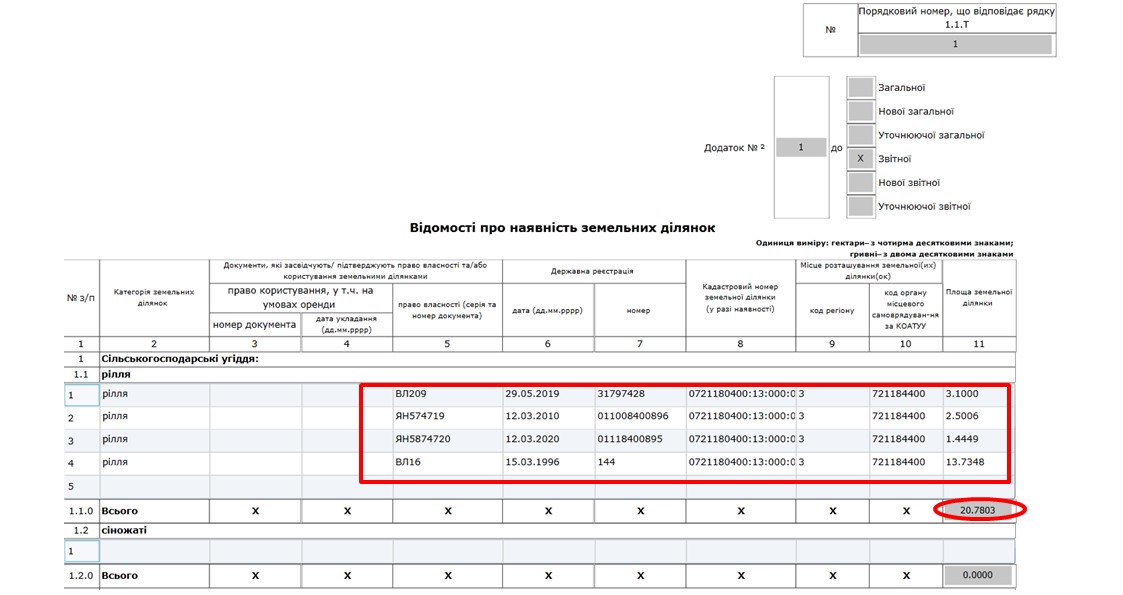Tick the Нової загальної checkbox
The height and width of the screenshot is (595, 1123).
point(860,111)
